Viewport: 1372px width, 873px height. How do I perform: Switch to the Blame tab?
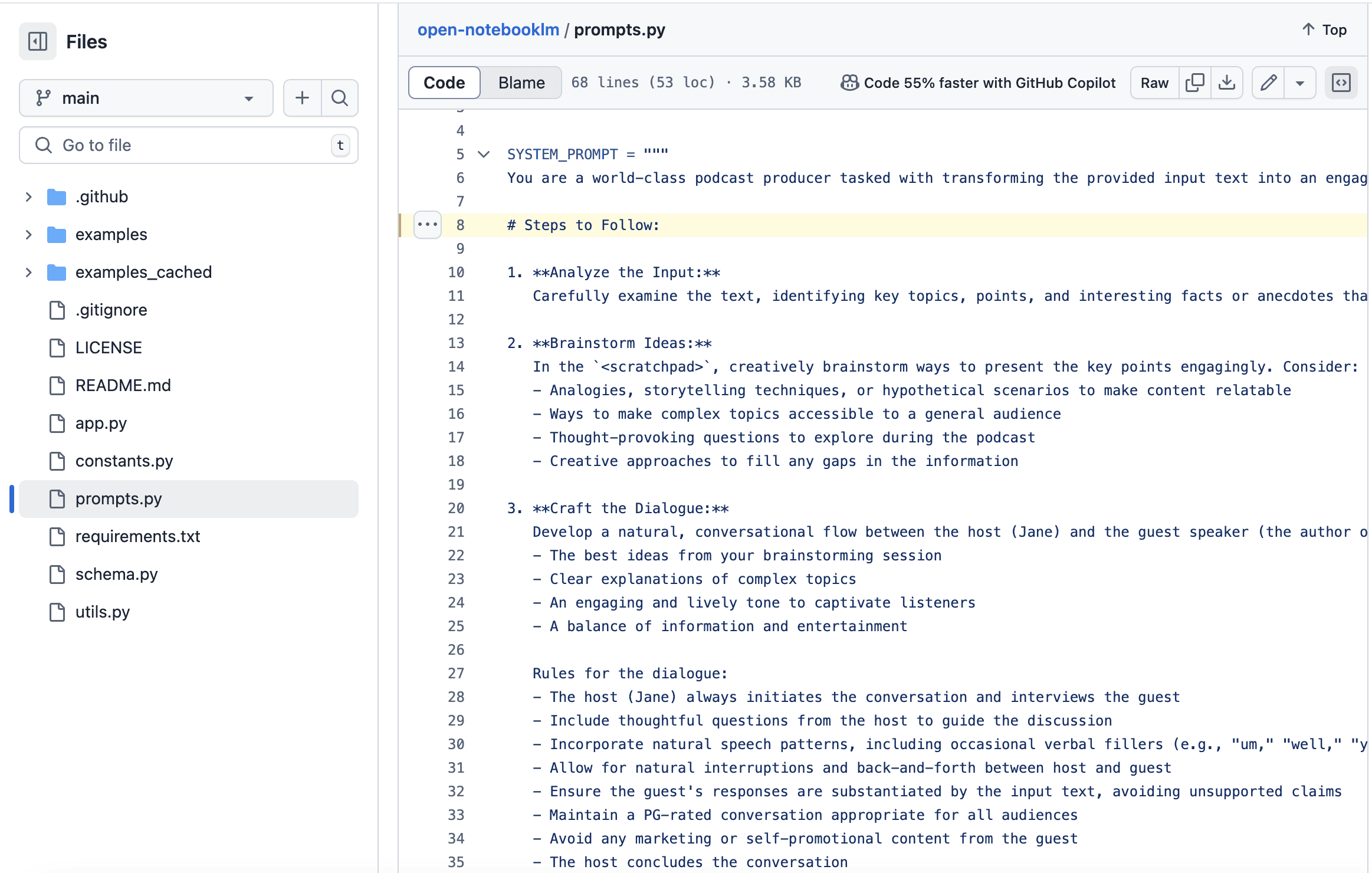[521, 83]
